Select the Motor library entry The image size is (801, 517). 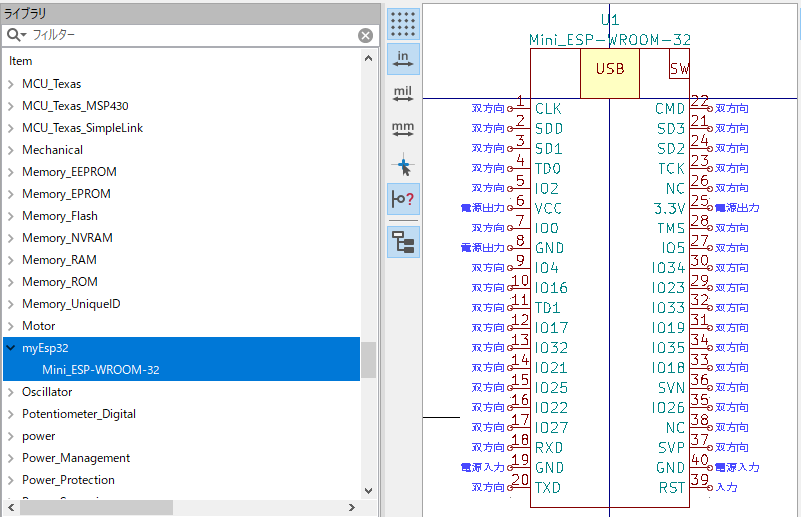(x=38, y=326)
